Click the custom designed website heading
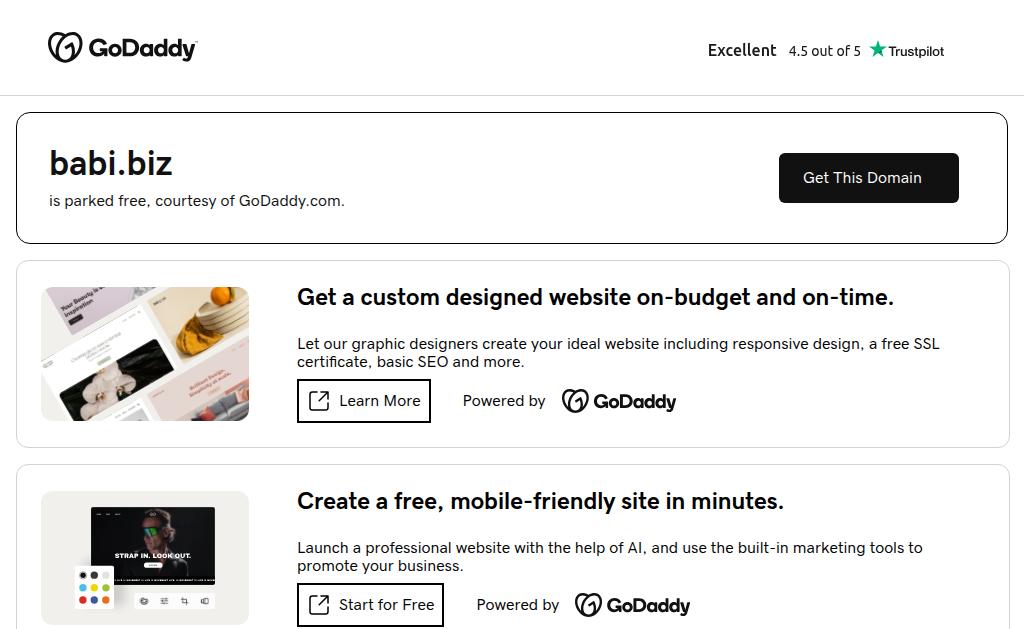 pos(595,297)
